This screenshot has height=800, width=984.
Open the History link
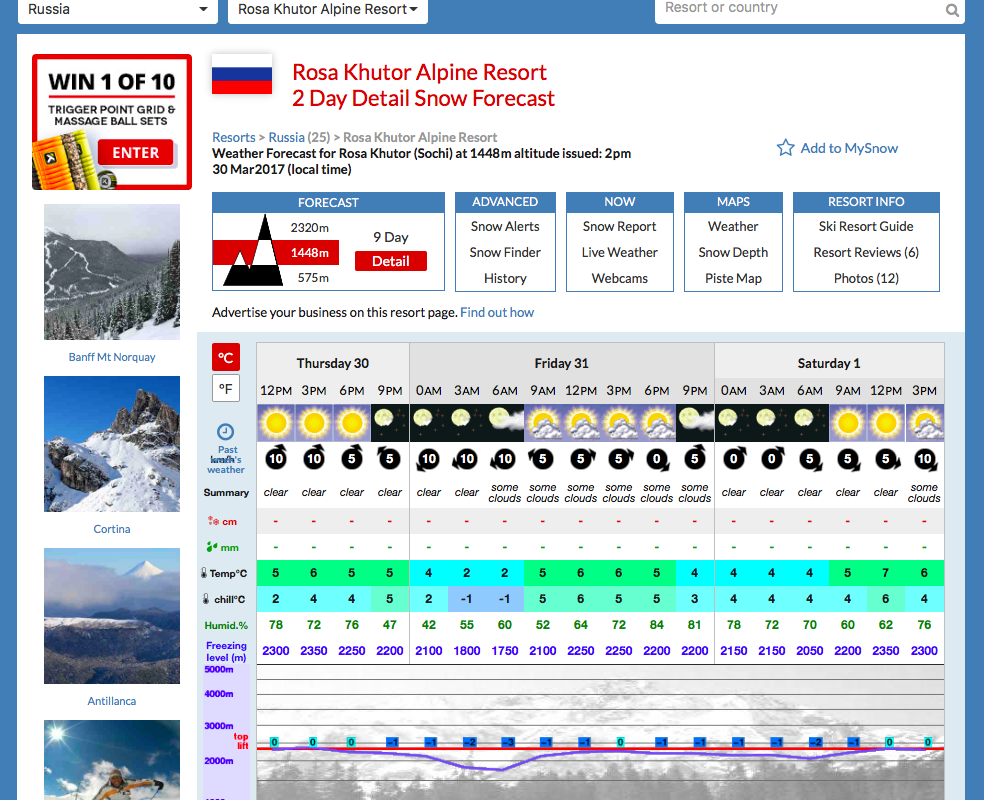tap(505, 279)
